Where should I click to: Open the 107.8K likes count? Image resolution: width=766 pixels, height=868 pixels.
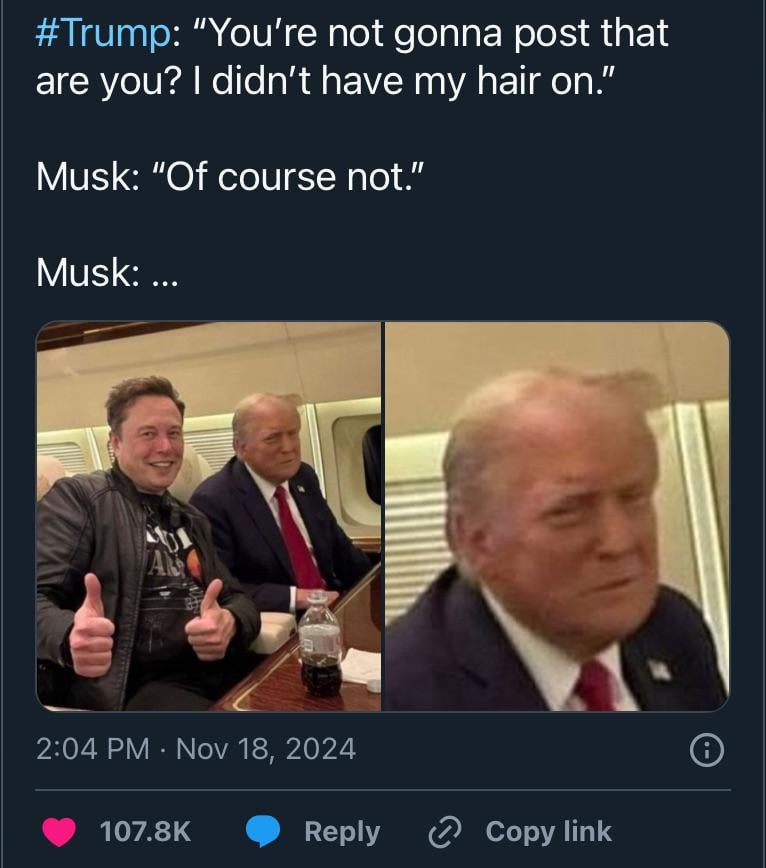point(146,831)
